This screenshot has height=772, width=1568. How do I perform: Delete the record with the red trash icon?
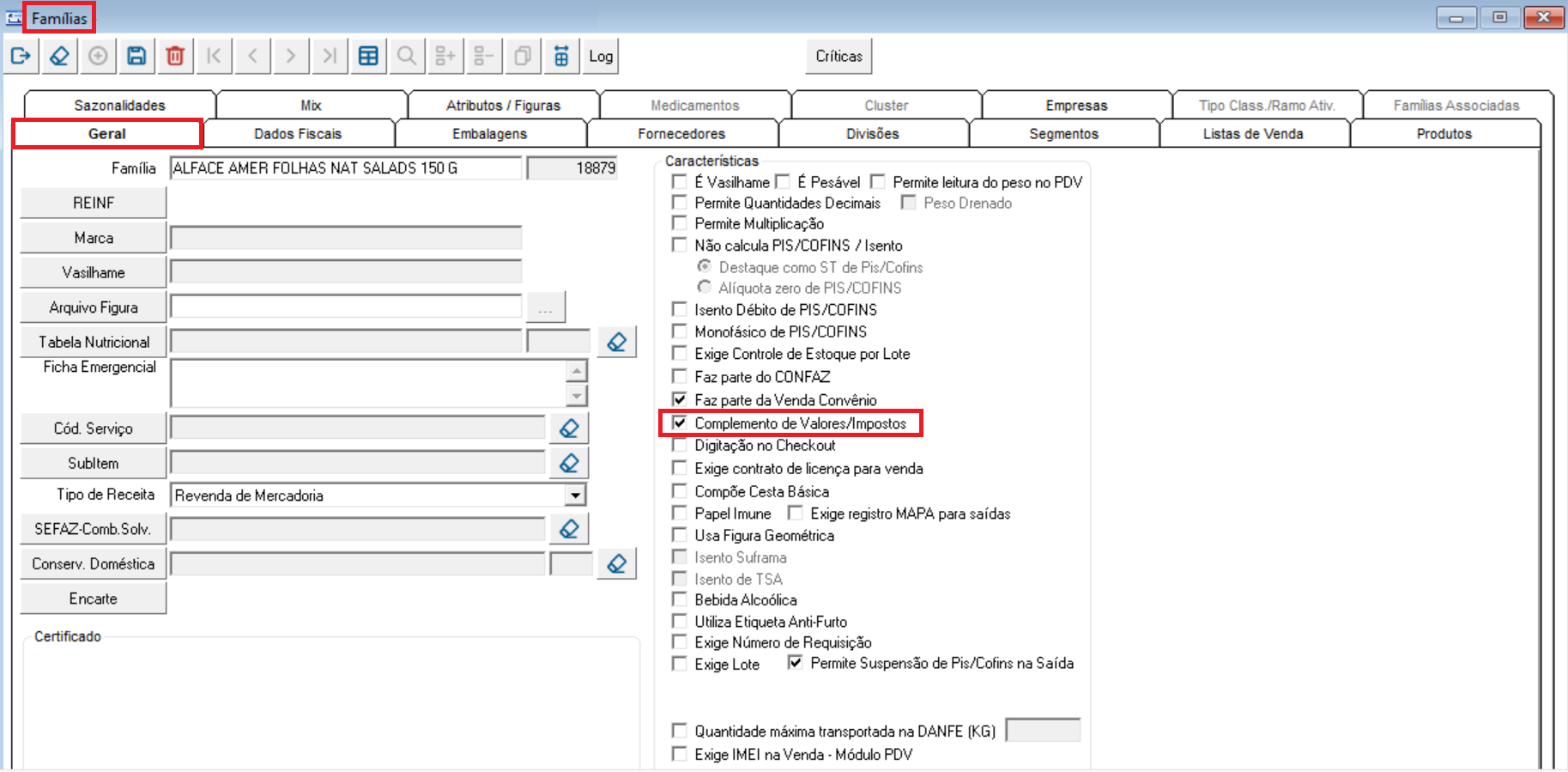click(175, 57)
